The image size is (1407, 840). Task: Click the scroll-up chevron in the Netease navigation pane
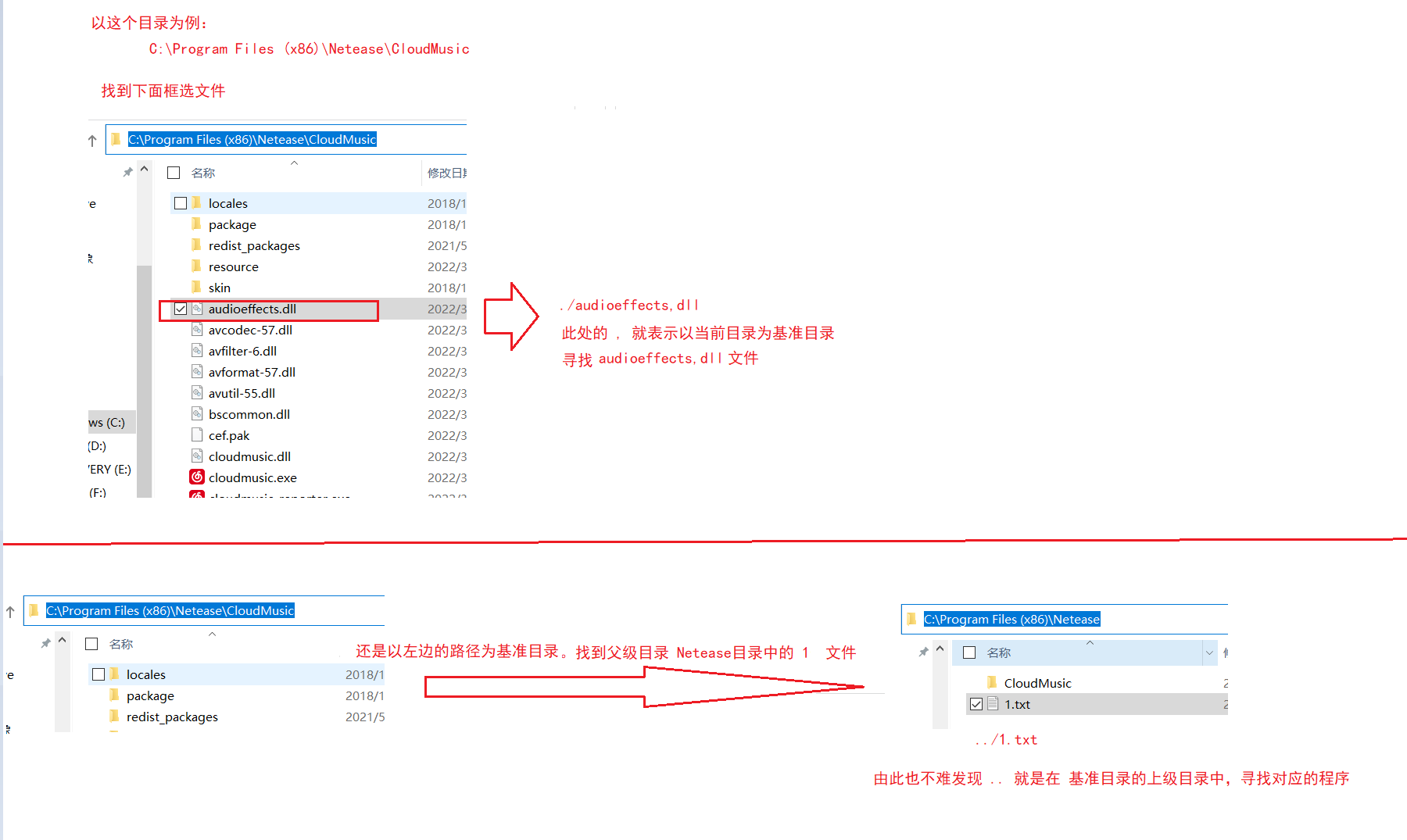pos(940,649)
